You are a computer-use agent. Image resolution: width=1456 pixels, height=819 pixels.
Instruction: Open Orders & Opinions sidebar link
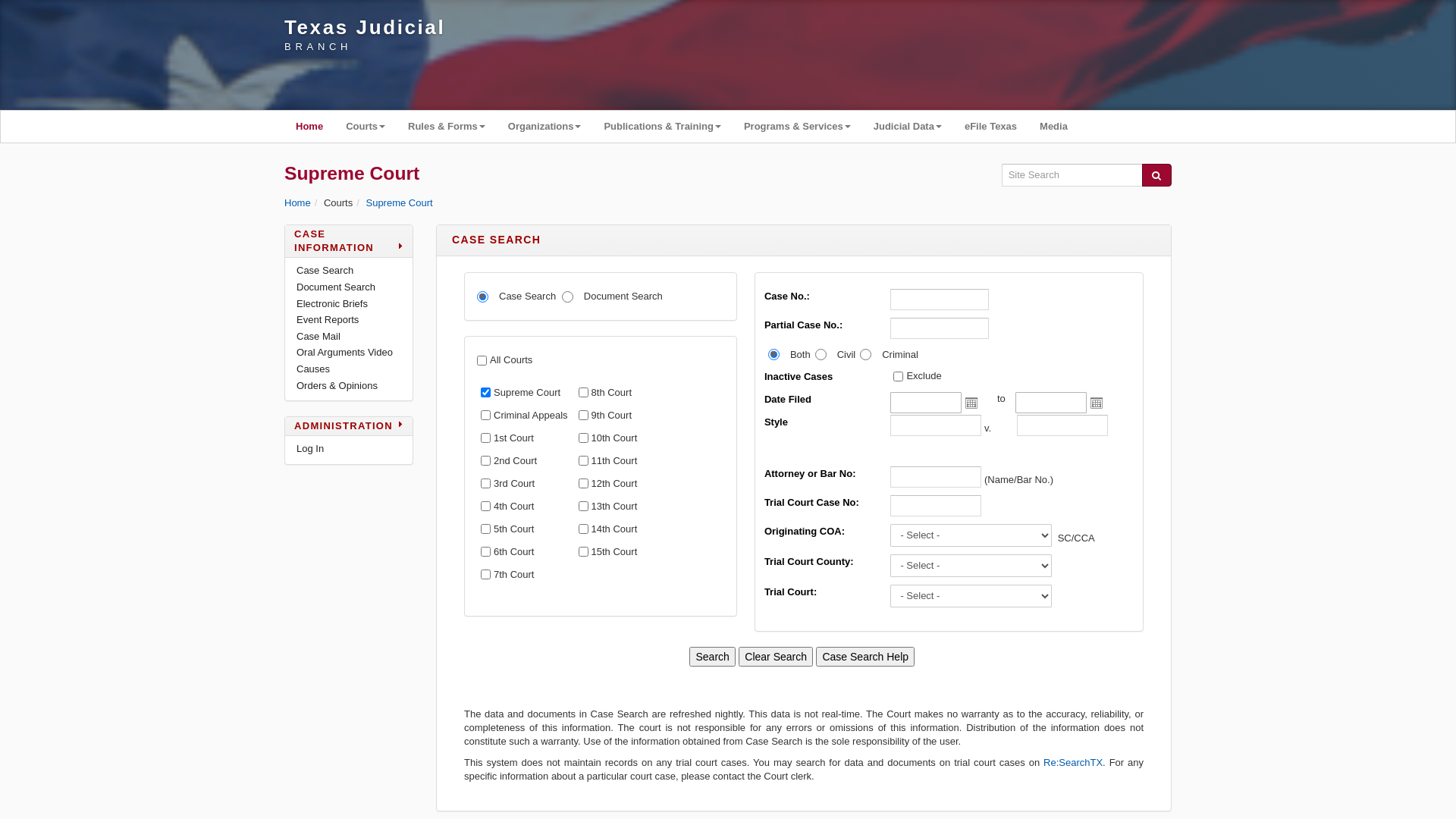coord(337,386)
